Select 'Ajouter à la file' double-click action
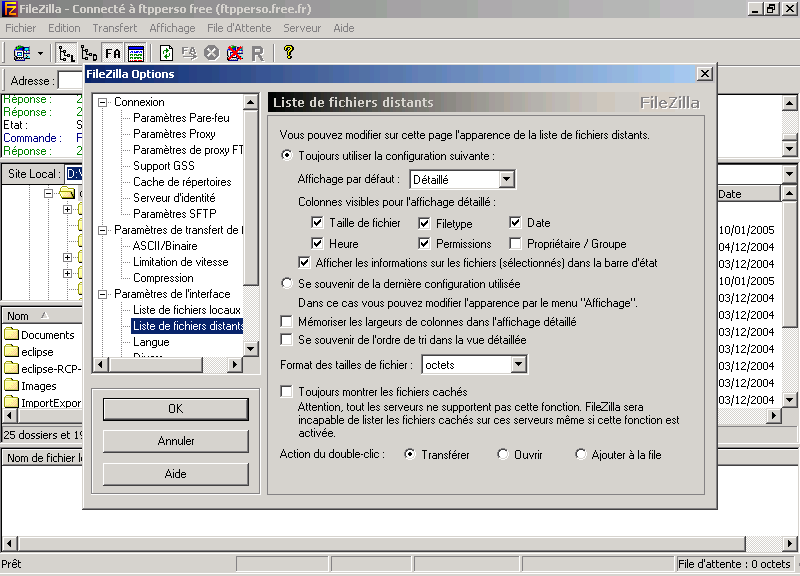The width and height of the screenshot is (800, 576). click(581, 454)
